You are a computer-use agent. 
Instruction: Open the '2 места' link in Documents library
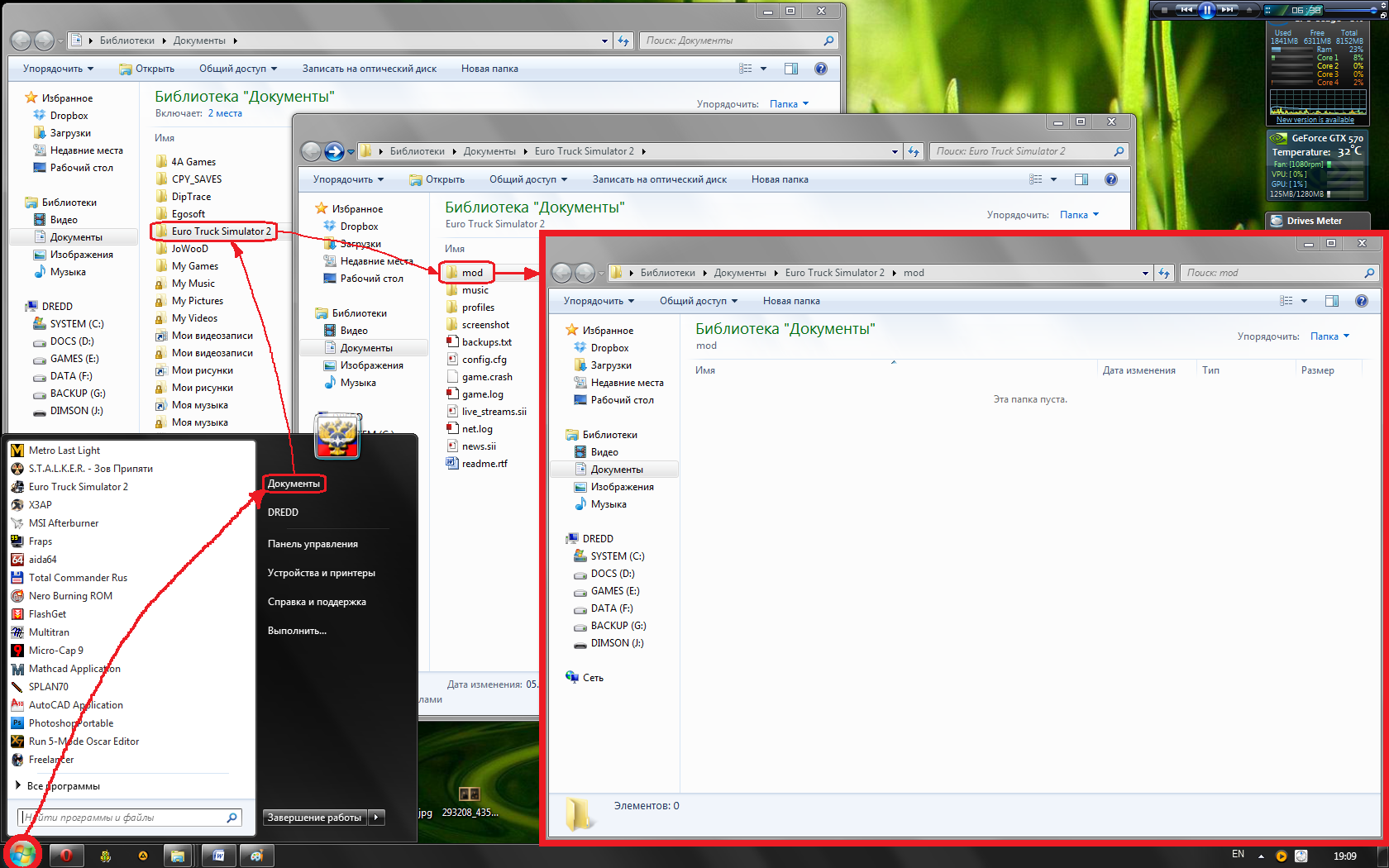point(225,113)
